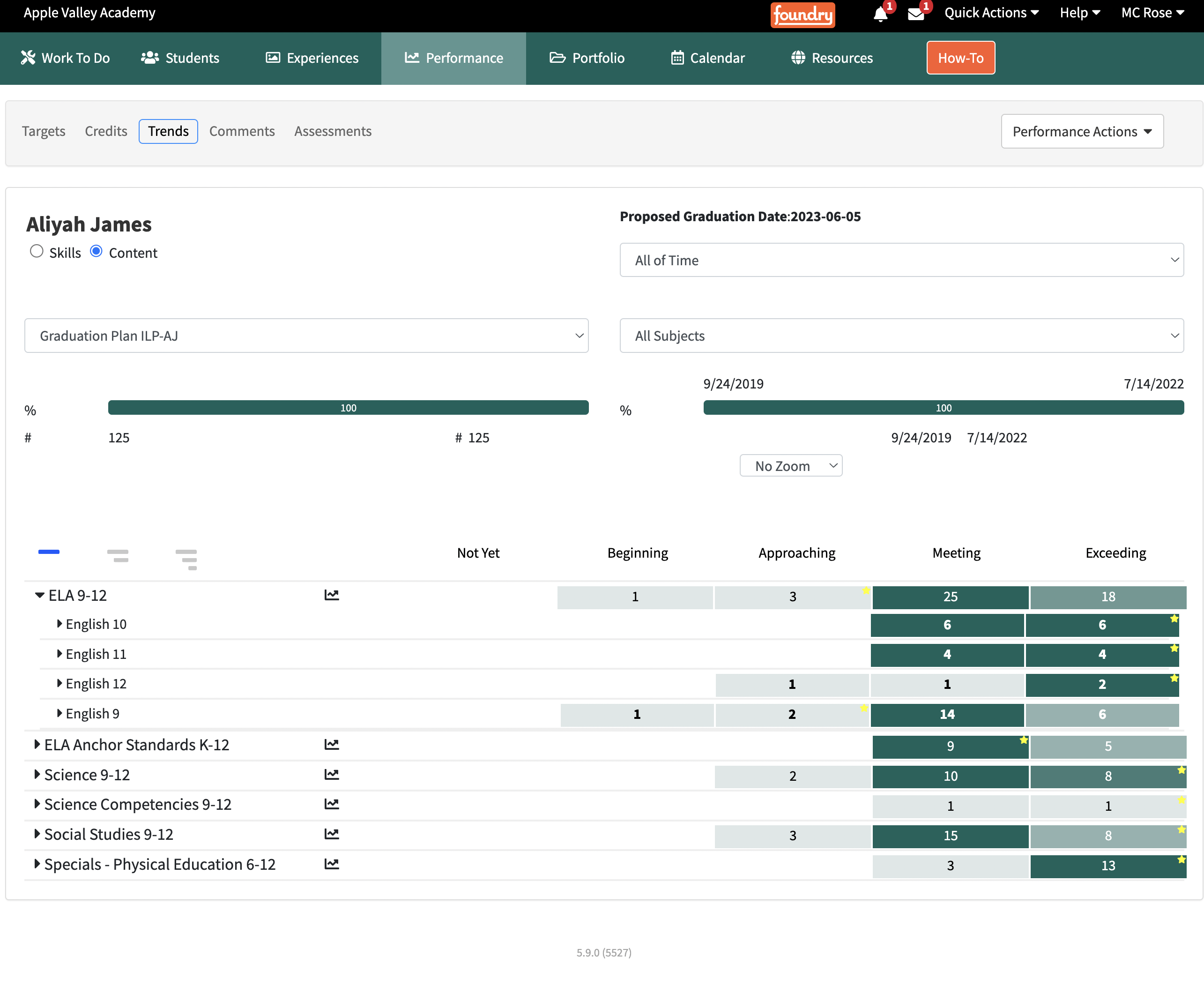Image resolution: width=1204 pixels, height=986 pixels.
Task: Open the messages envelope icon
Action: tap(915, 14)
